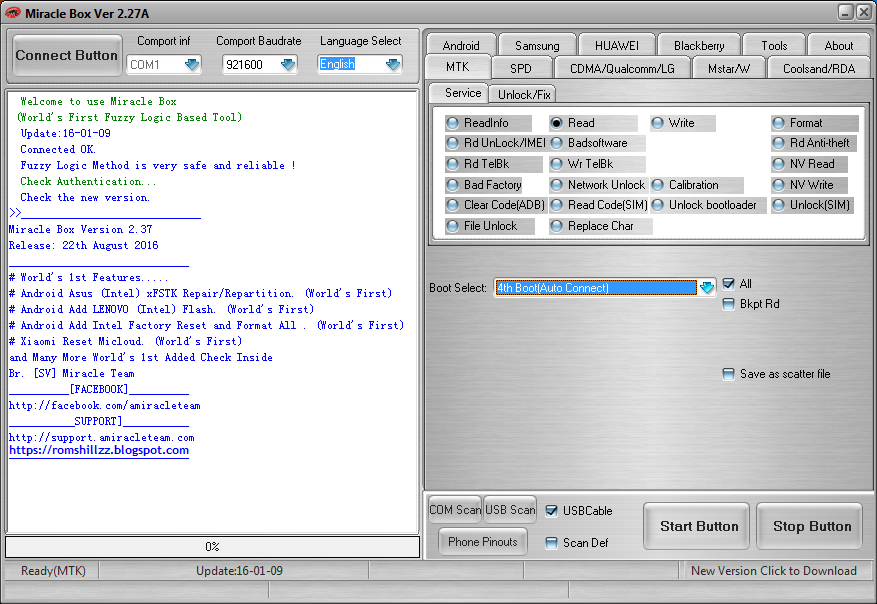Close the Miracle Box window
Image resolution: width=877 pixels, height=604 pixels.
(863, 12)
